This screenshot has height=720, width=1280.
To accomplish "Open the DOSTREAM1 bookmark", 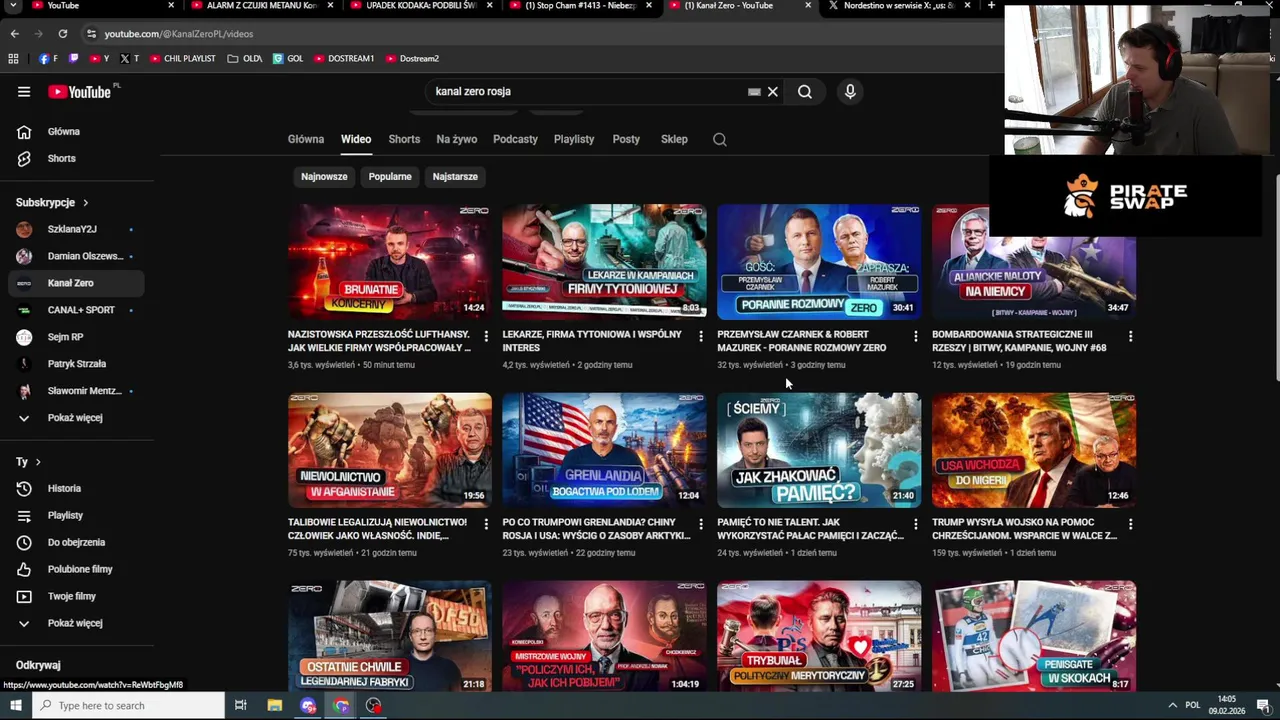I will (344, 58).
